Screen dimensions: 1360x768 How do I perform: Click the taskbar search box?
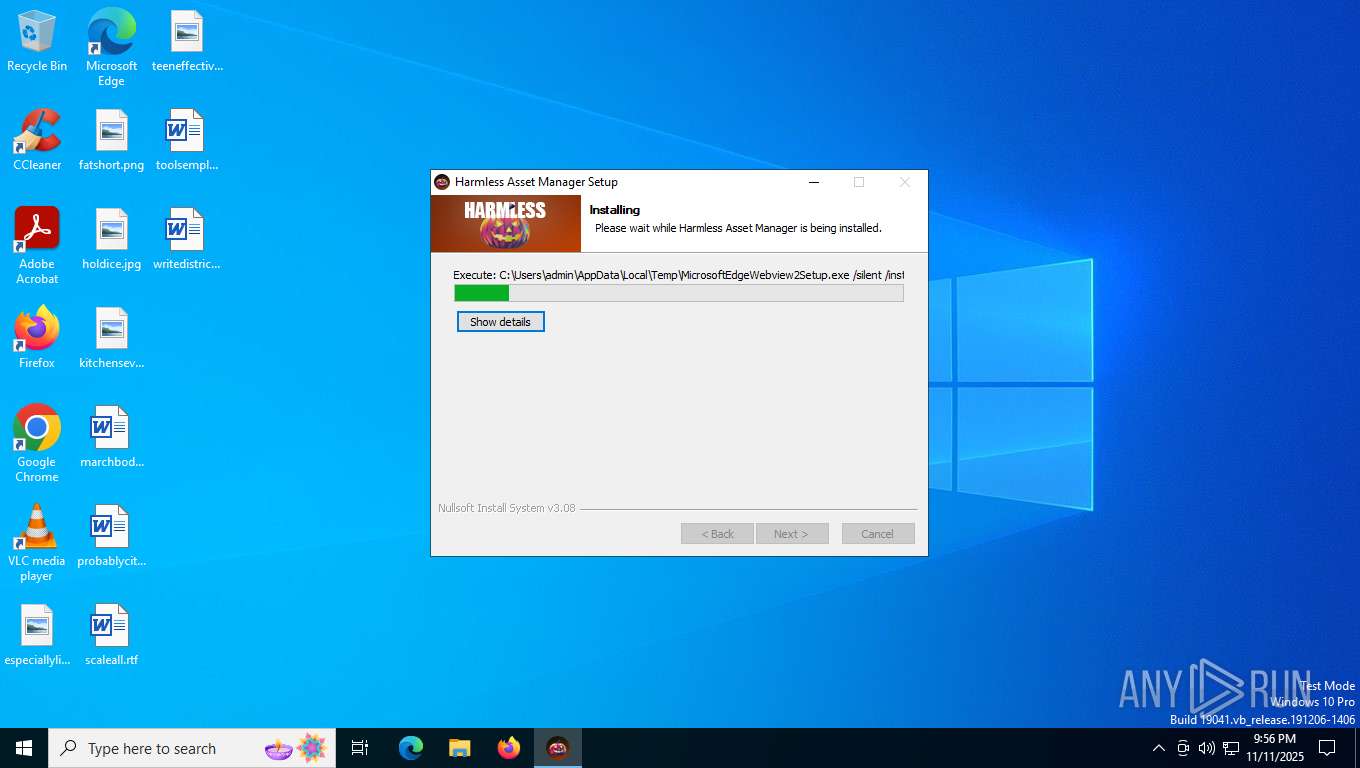[x=192, y=748]
